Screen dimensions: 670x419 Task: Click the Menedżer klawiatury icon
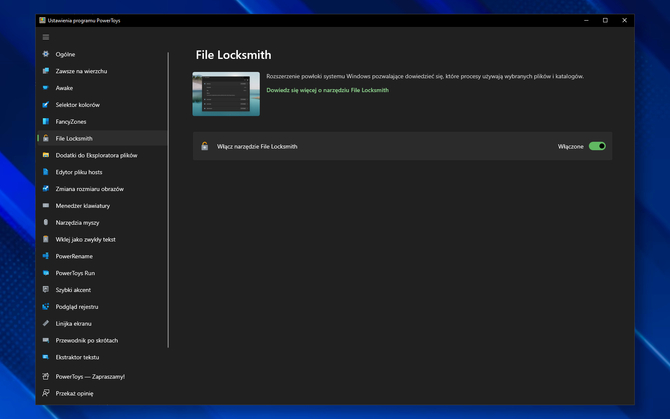(46, 205)
